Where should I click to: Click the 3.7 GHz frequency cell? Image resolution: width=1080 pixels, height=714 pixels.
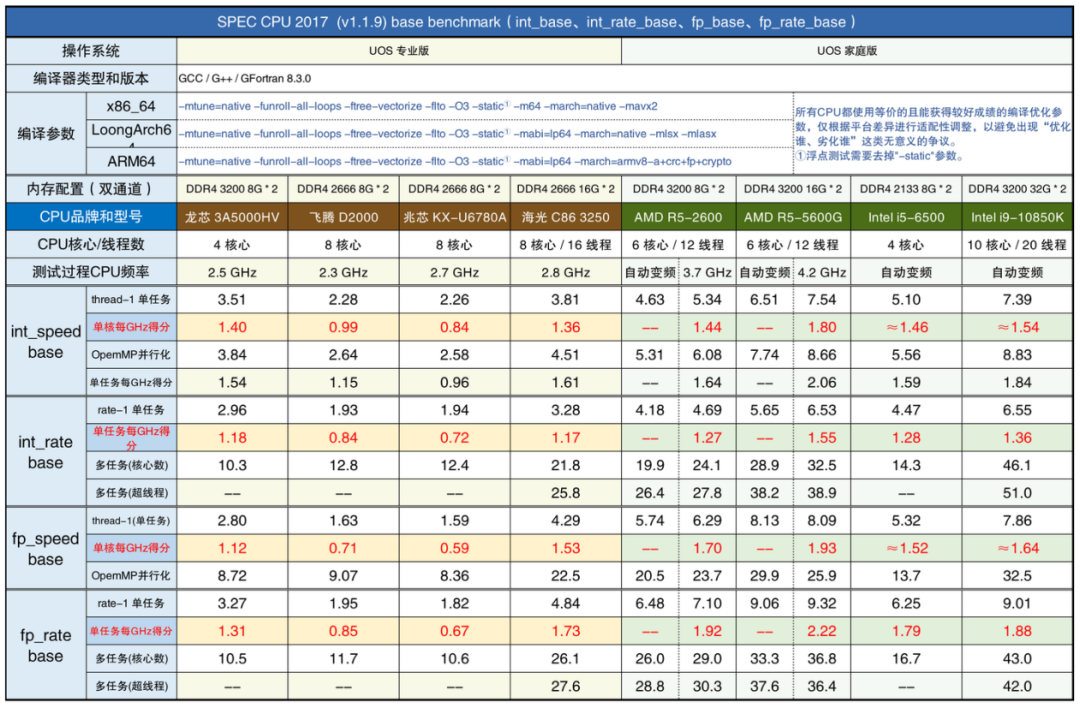[x=707, y=272]
